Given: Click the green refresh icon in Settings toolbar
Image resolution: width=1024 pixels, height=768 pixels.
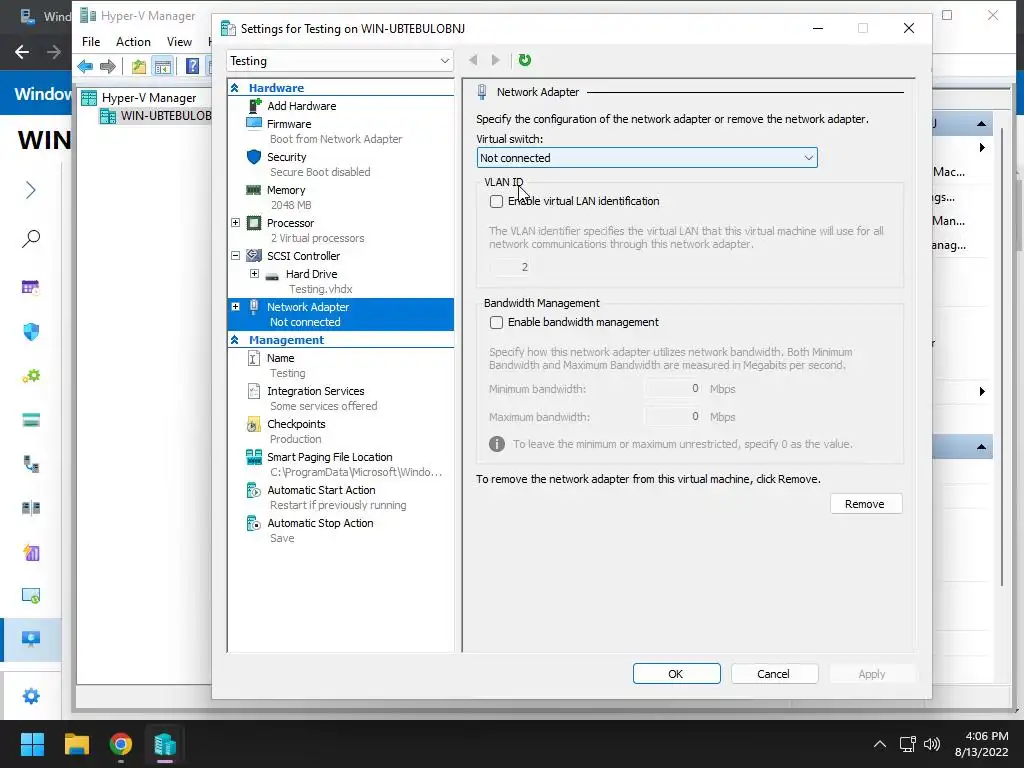Looking at the screenshot, I should [x=524, y=60].
